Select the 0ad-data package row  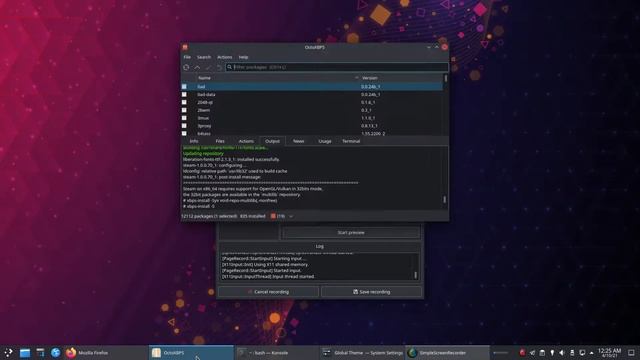coord(312,94)
